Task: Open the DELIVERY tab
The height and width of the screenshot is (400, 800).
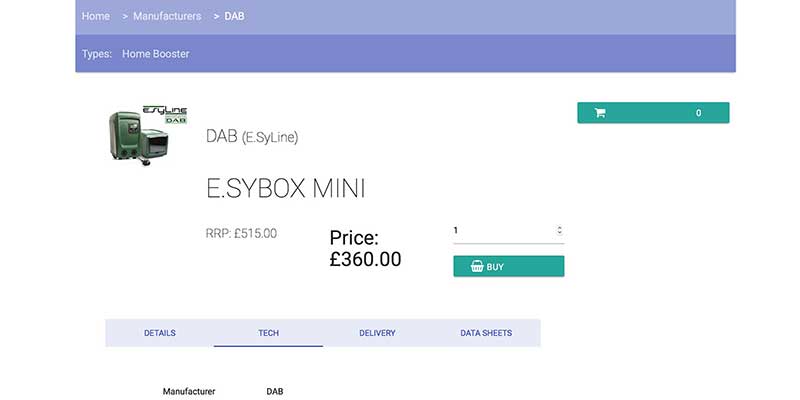Action: point(377,333)
